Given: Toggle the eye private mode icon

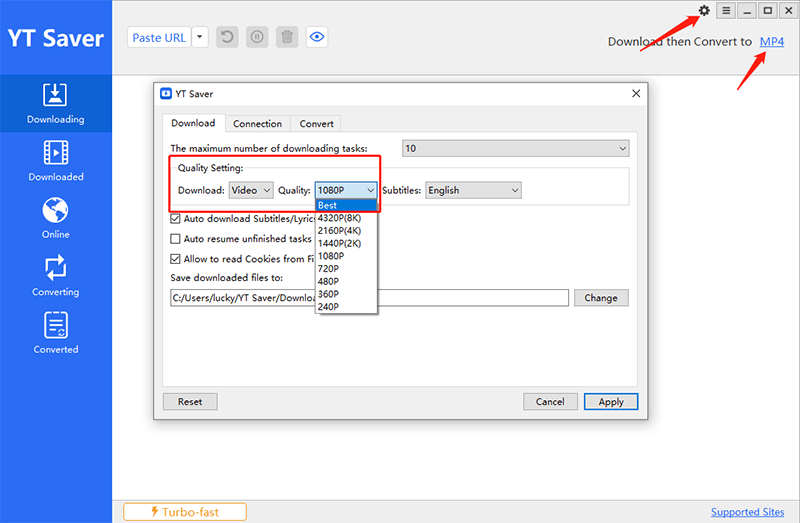Looking at the screenshot, I should coord(317,37).
